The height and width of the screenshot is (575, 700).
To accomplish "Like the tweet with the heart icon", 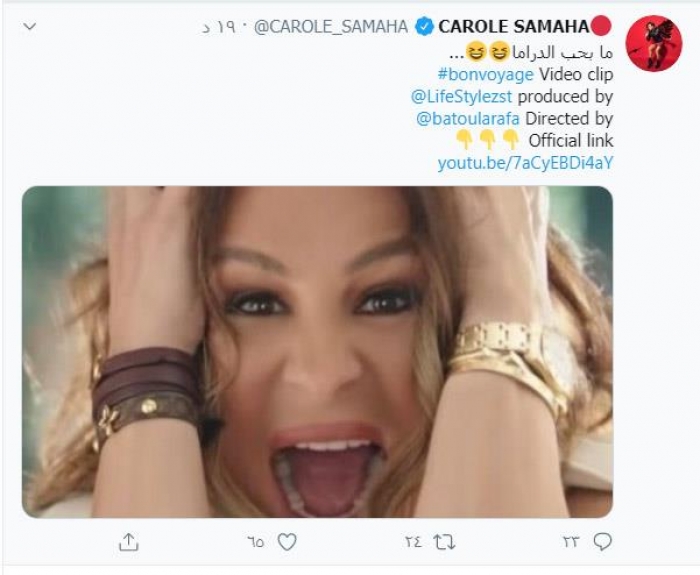I will [287, 542].
